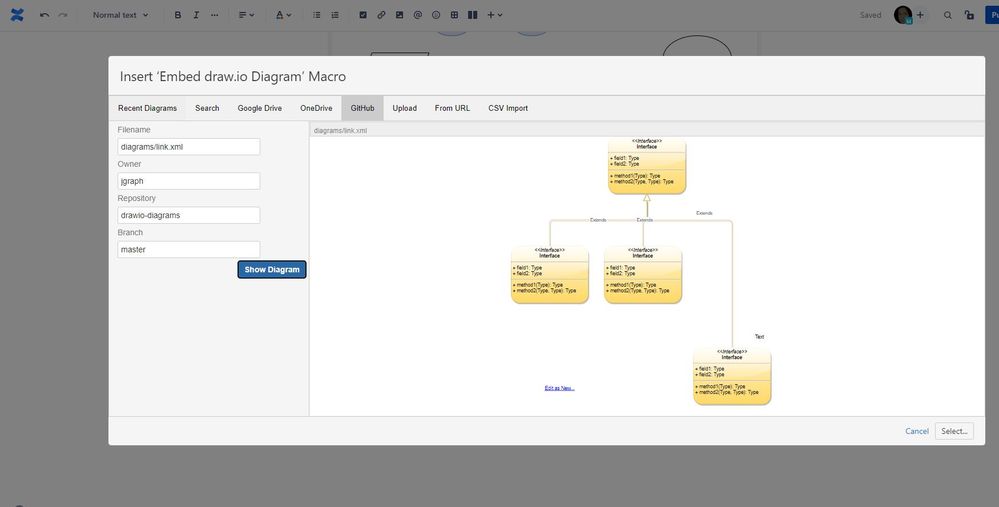This screenshot has width=999, height=507.
Task: Insert an image or file
Action: 399,15
